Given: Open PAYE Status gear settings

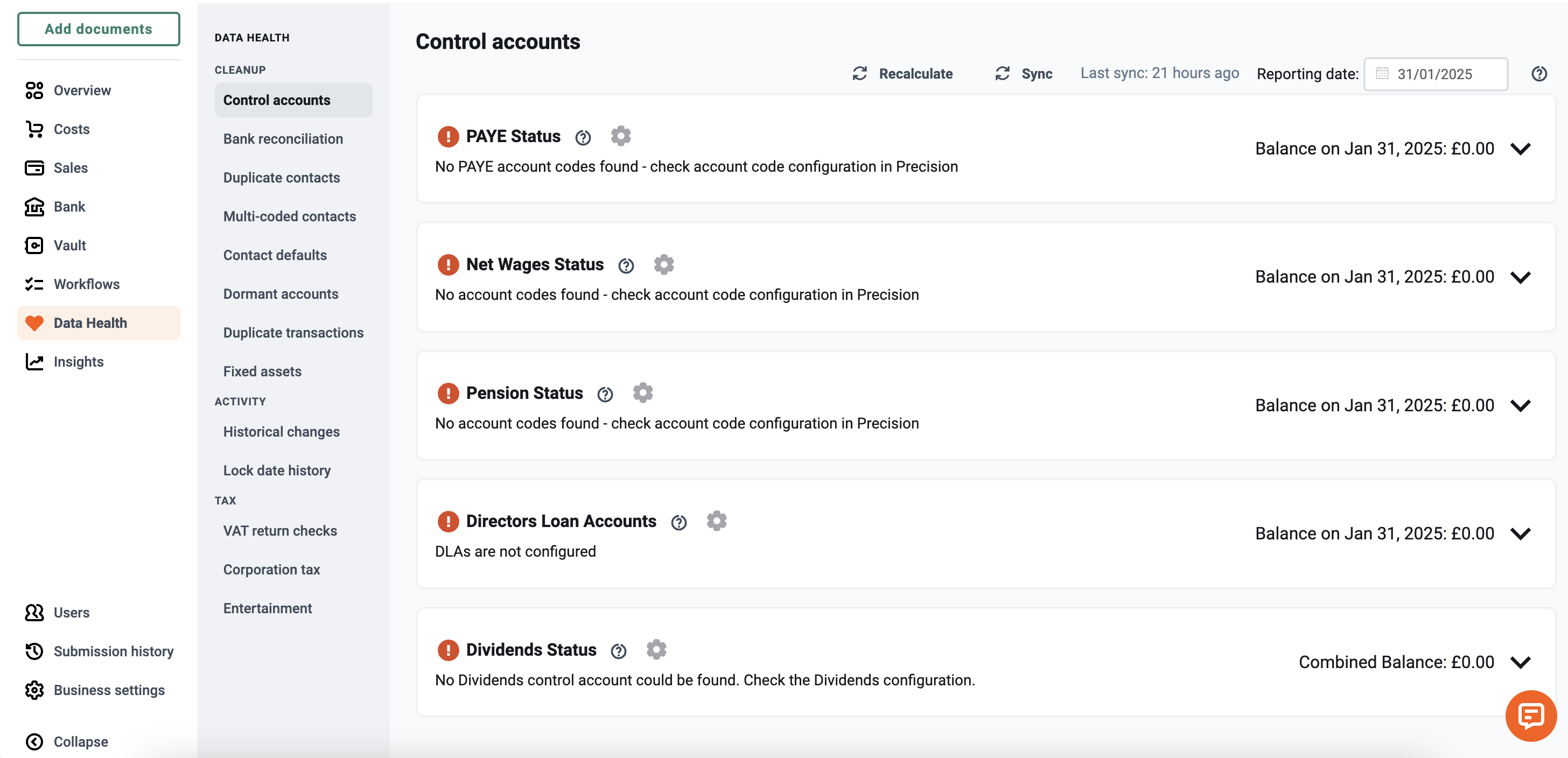Looking at the screenshot, I should [620, 136].
